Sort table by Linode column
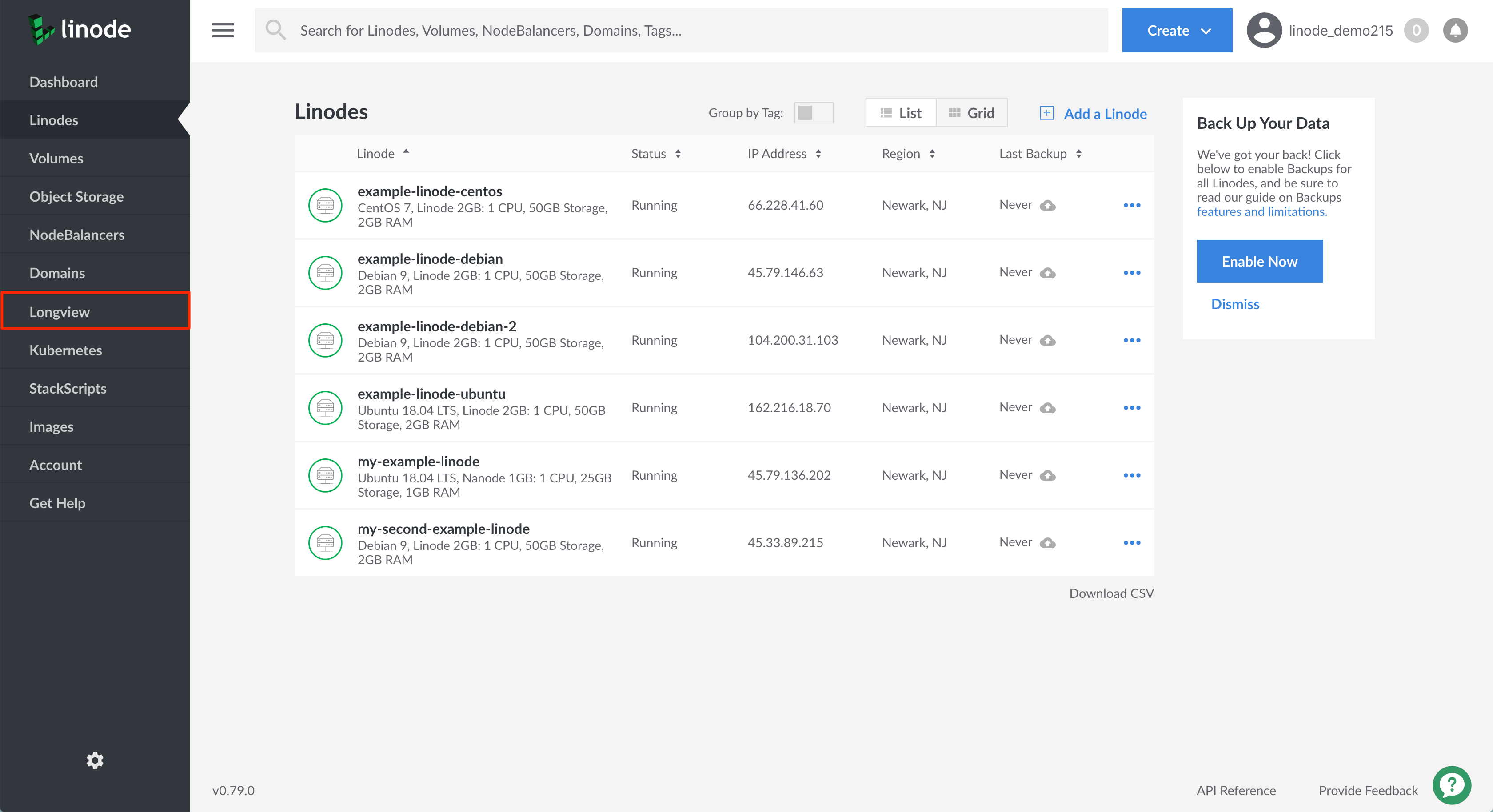Screen dimensions: 1493x812 (x=383, y=154)
